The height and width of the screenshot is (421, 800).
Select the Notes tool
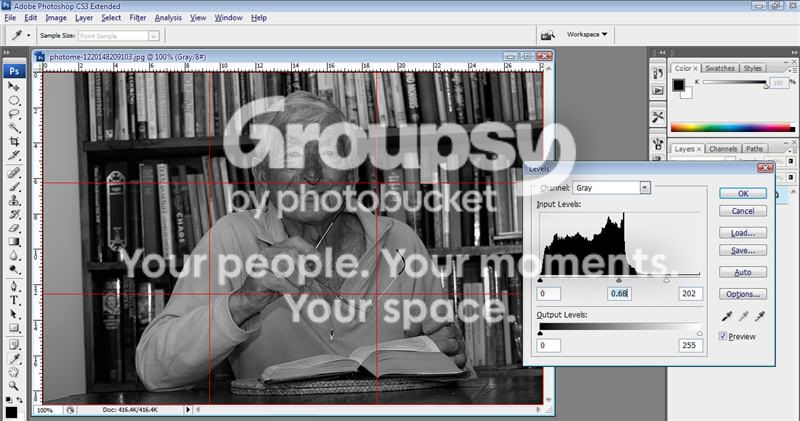[14, 345]
